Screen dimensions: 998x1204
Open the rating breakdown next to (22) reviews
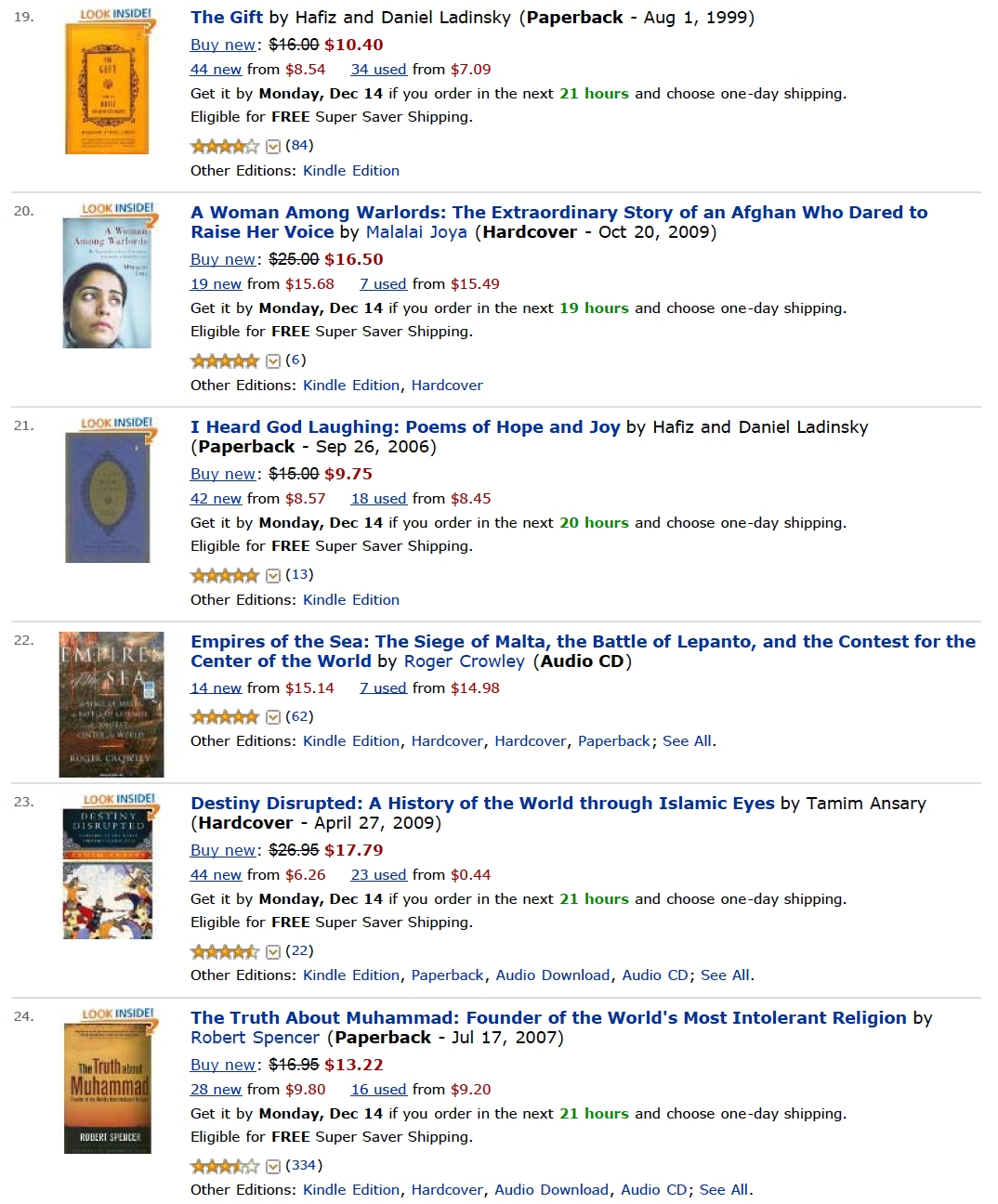point(273,951)
